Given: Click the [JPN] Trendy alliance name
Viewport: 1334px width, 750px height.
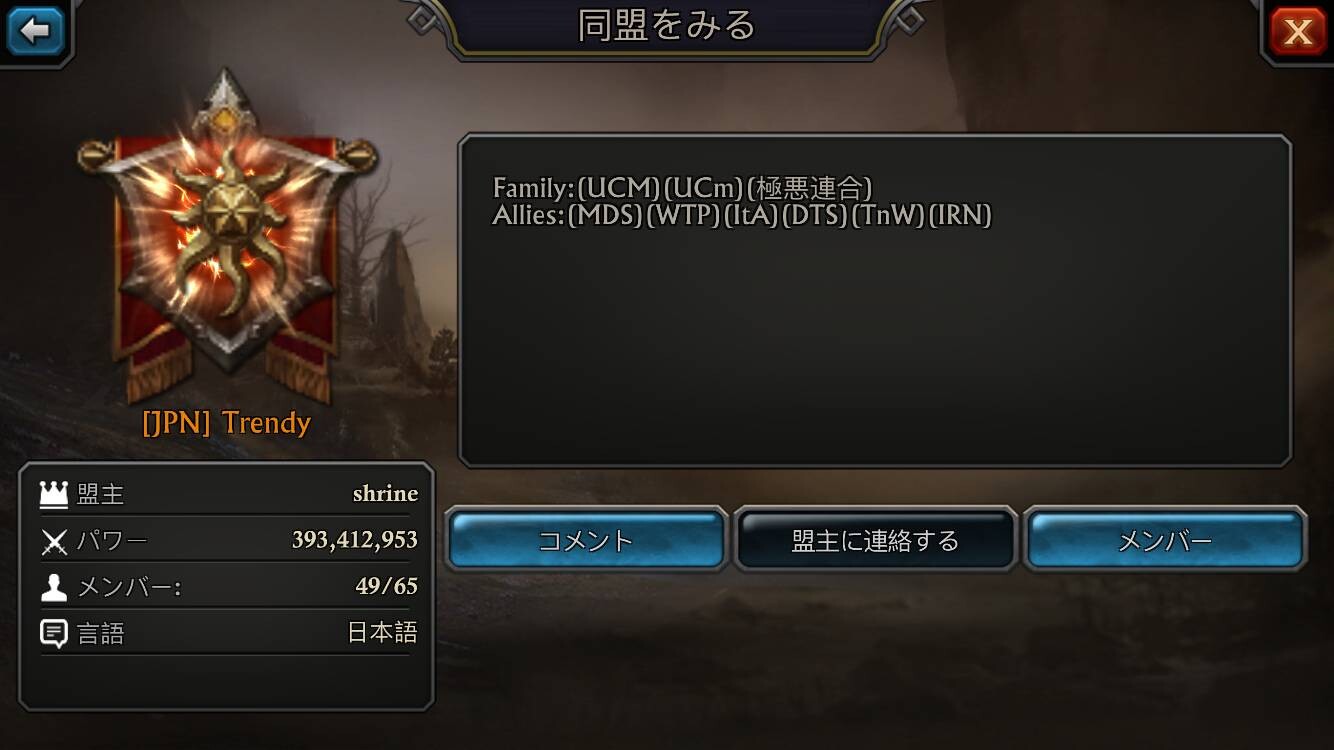Looking at the screenshot, I should (226, 422).
